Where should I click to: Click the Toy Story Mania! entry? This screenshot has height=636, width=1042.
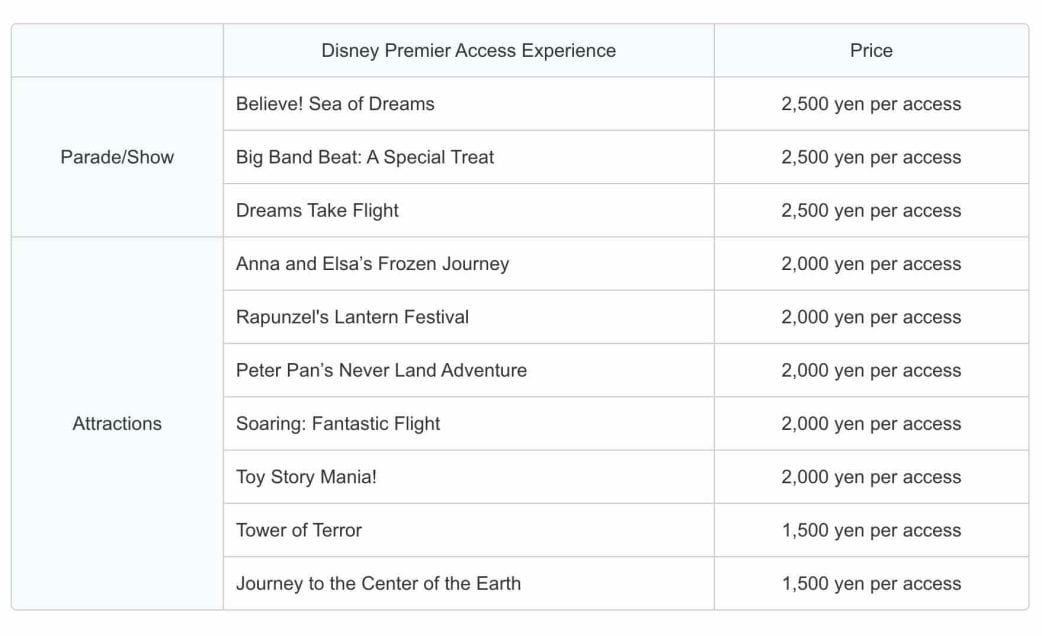tap(306, 477)
